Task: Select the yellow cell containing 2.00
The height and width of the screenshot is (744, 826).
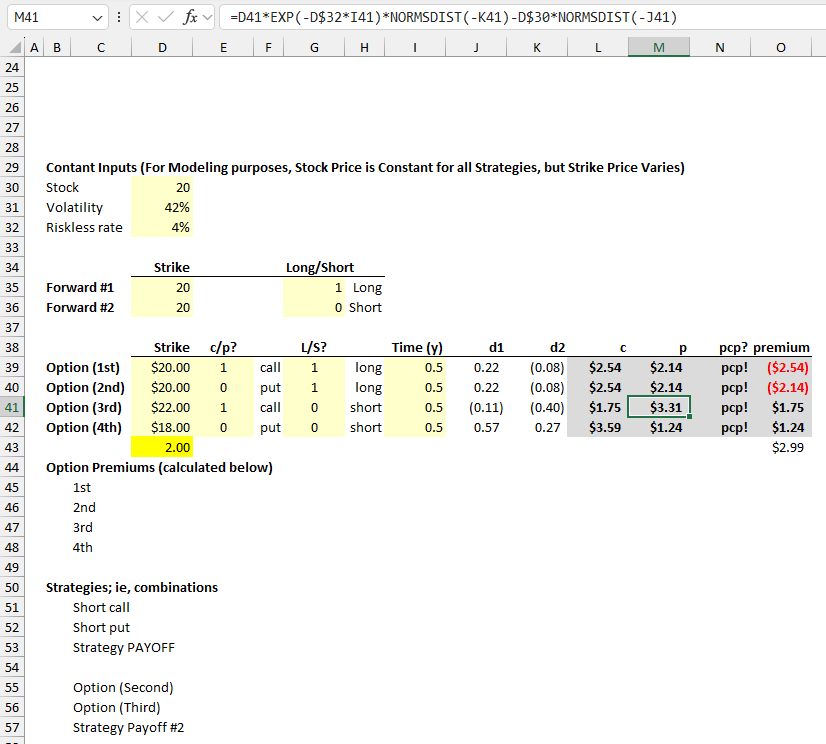Action: (162, 447)
